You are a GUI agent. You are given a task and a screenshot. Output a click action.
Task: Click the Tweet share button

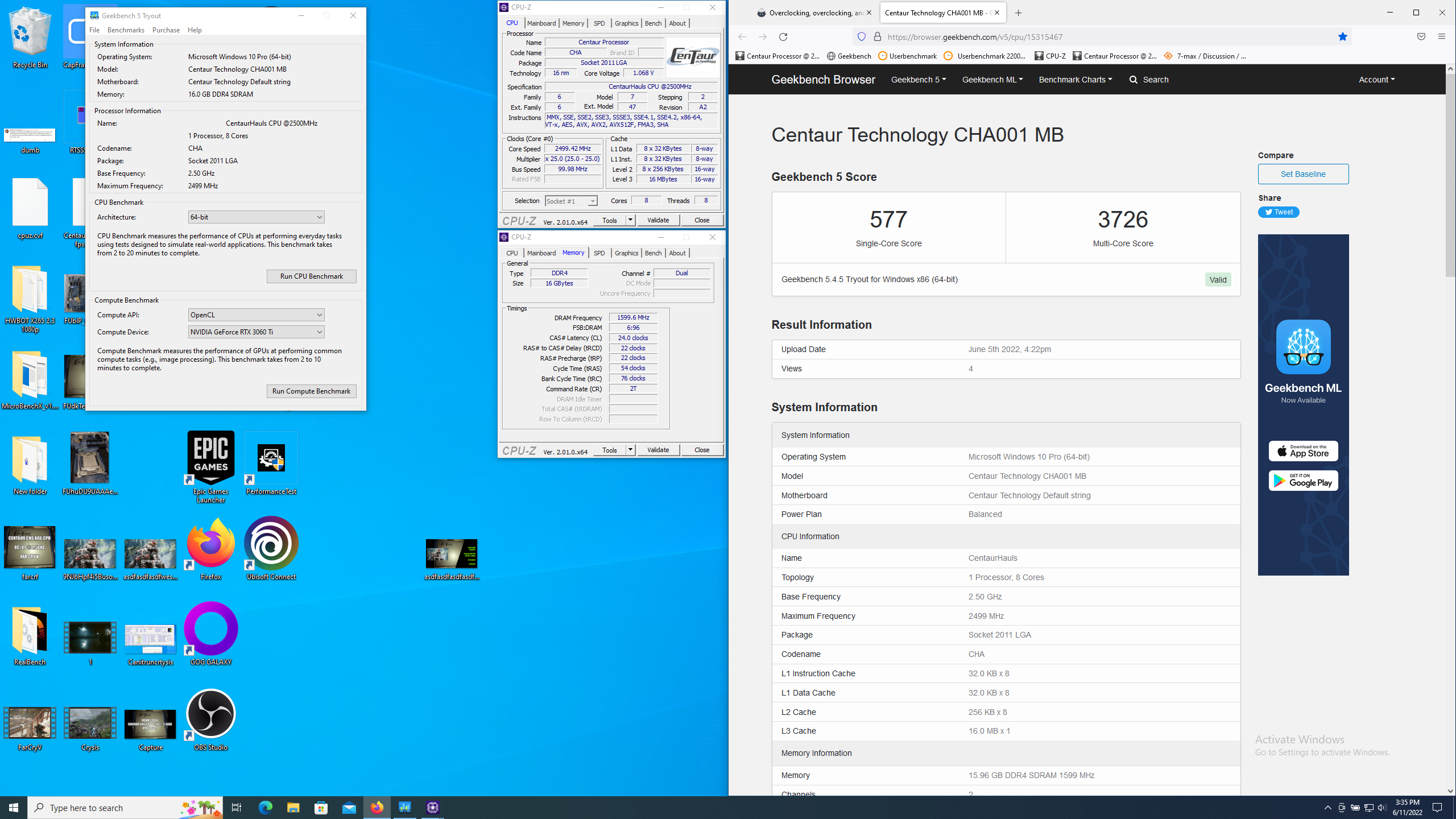coord(1279,212)
